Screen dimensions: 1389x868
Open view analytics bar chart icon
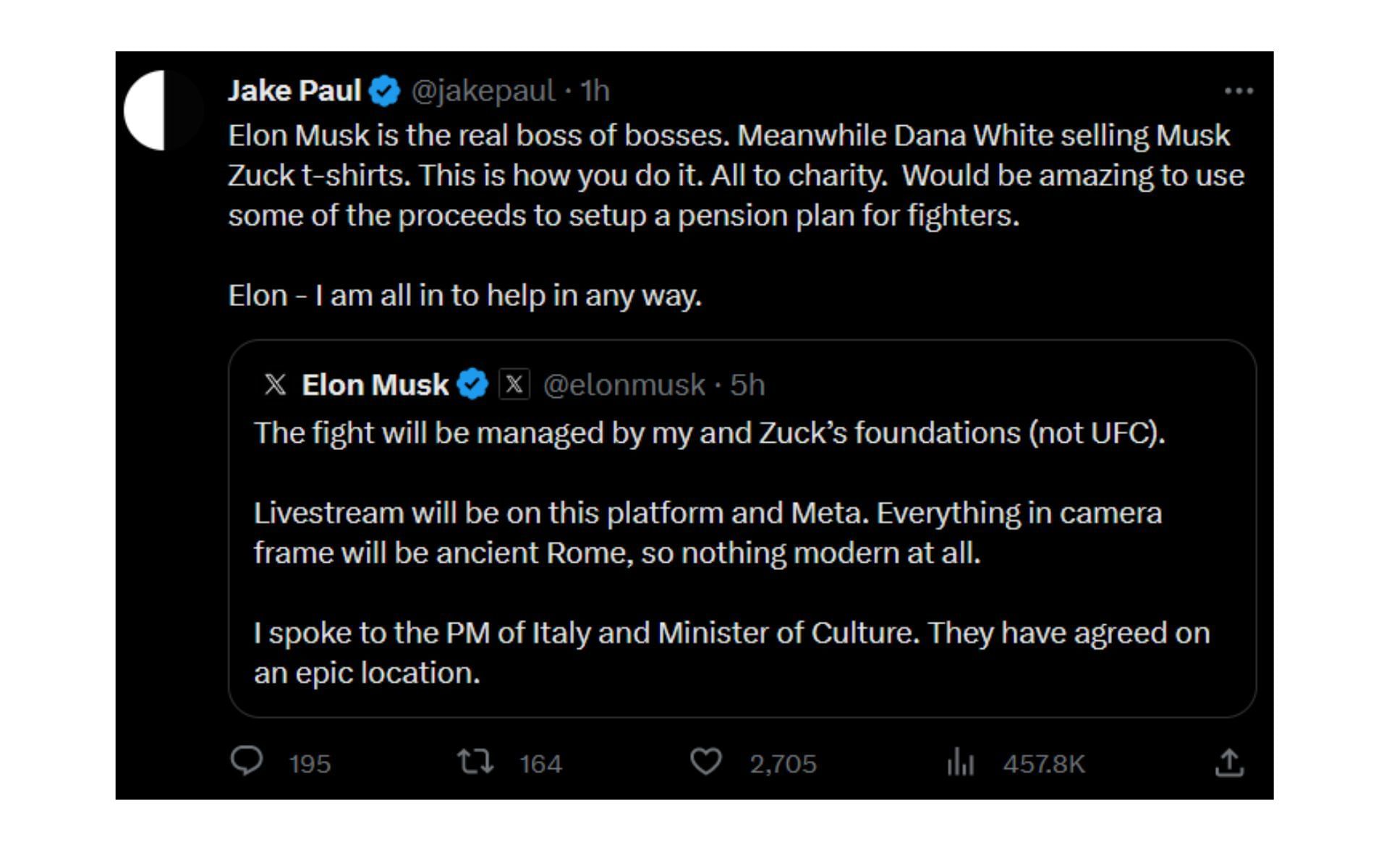pos(961,762)
